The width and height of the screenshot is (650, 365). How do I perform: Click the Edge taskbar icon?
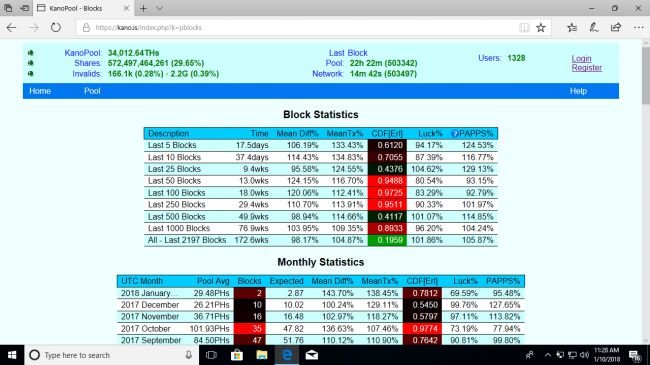click(287, 355)
